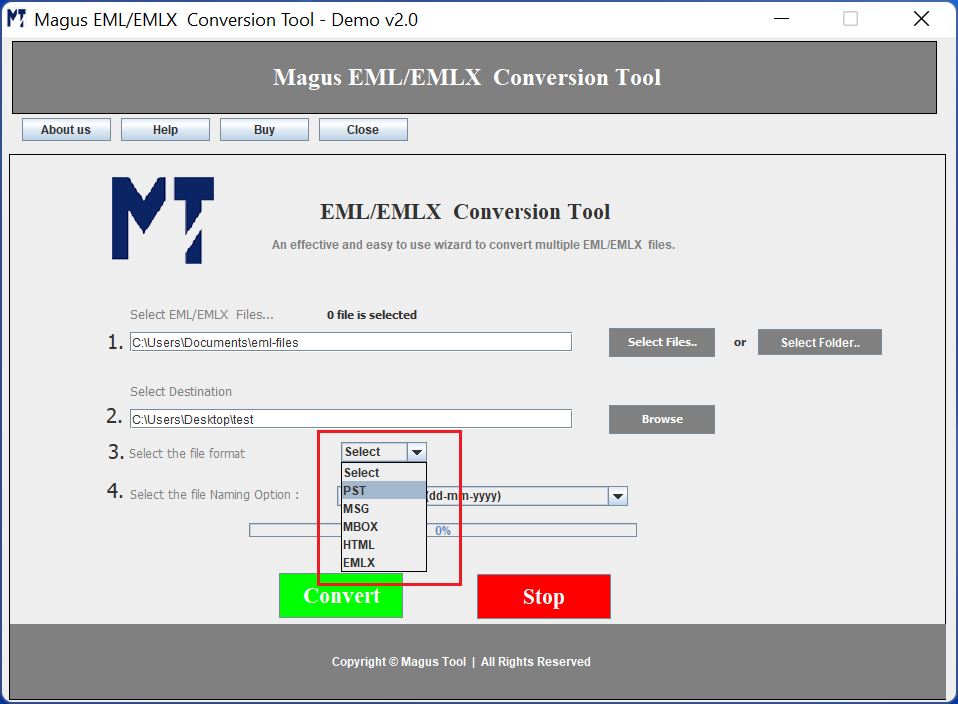Image resolution: width=958 pixels, height=704 pixels.
Task: Hit the red Stop button
Action: coord(543,597)
